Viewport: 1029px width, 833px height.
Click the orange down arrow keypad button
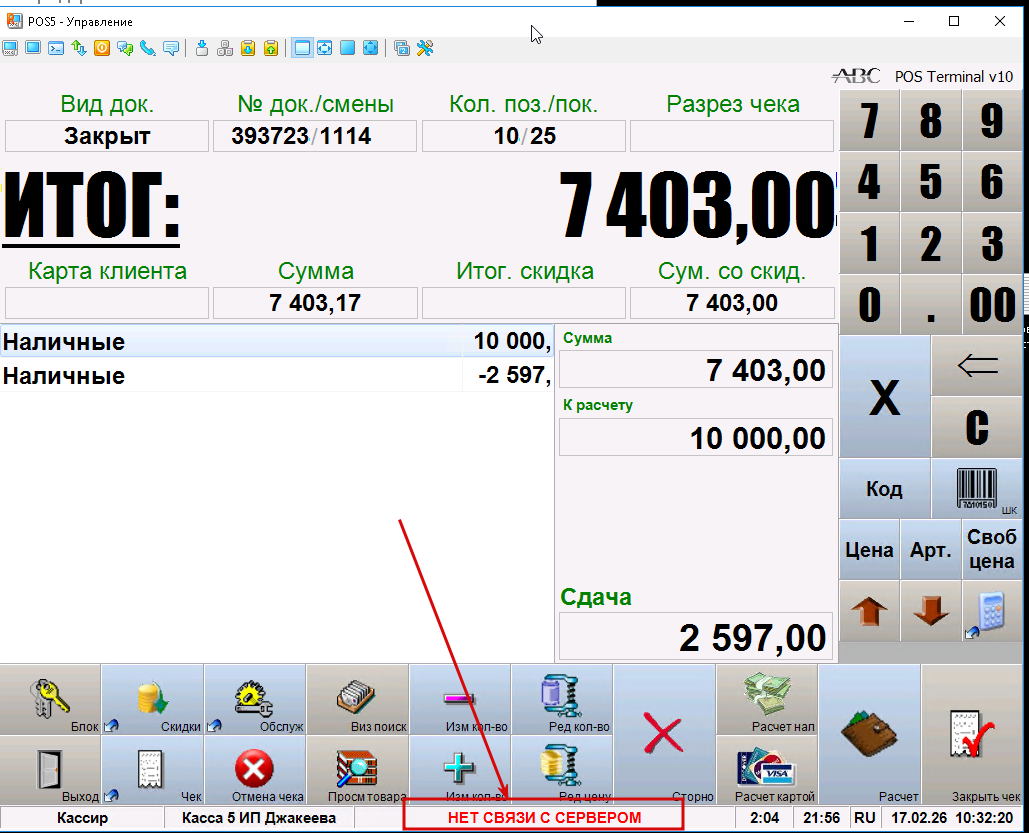click(x=931, y=611)
